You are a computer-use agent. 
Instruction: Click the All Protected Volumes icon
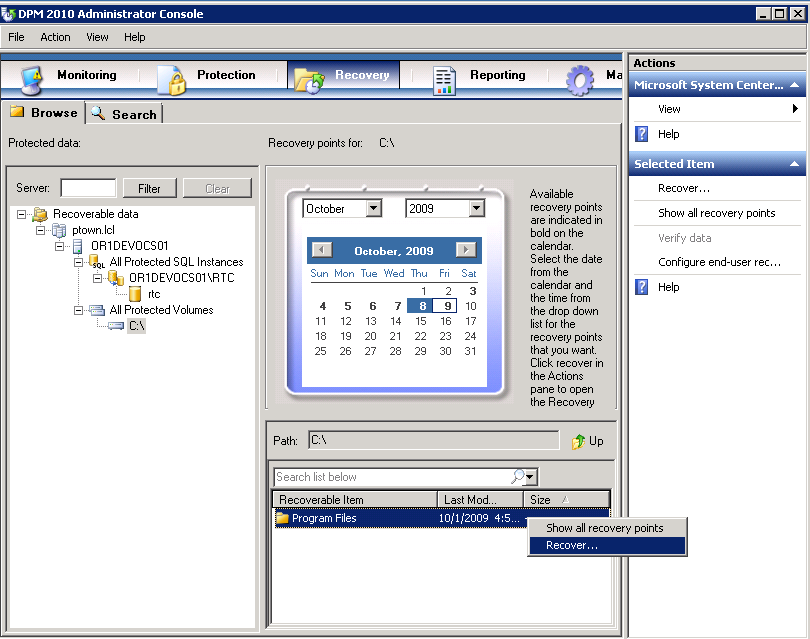[x=97, y=310]
